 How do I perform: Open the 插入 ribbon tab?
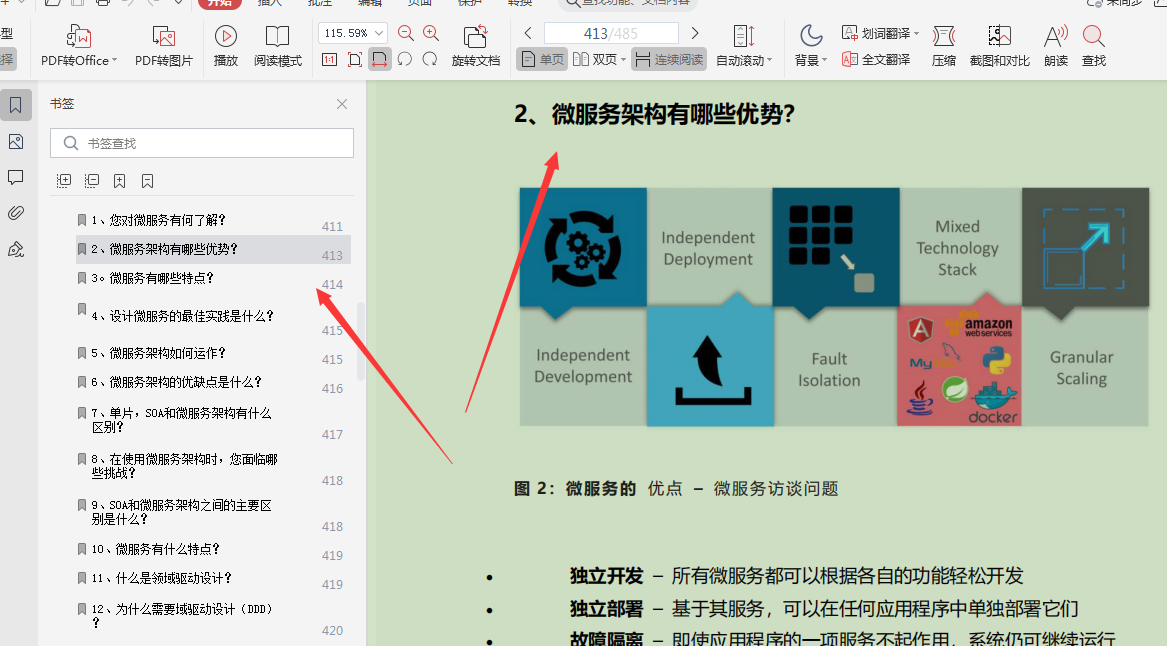click(270, 3)
